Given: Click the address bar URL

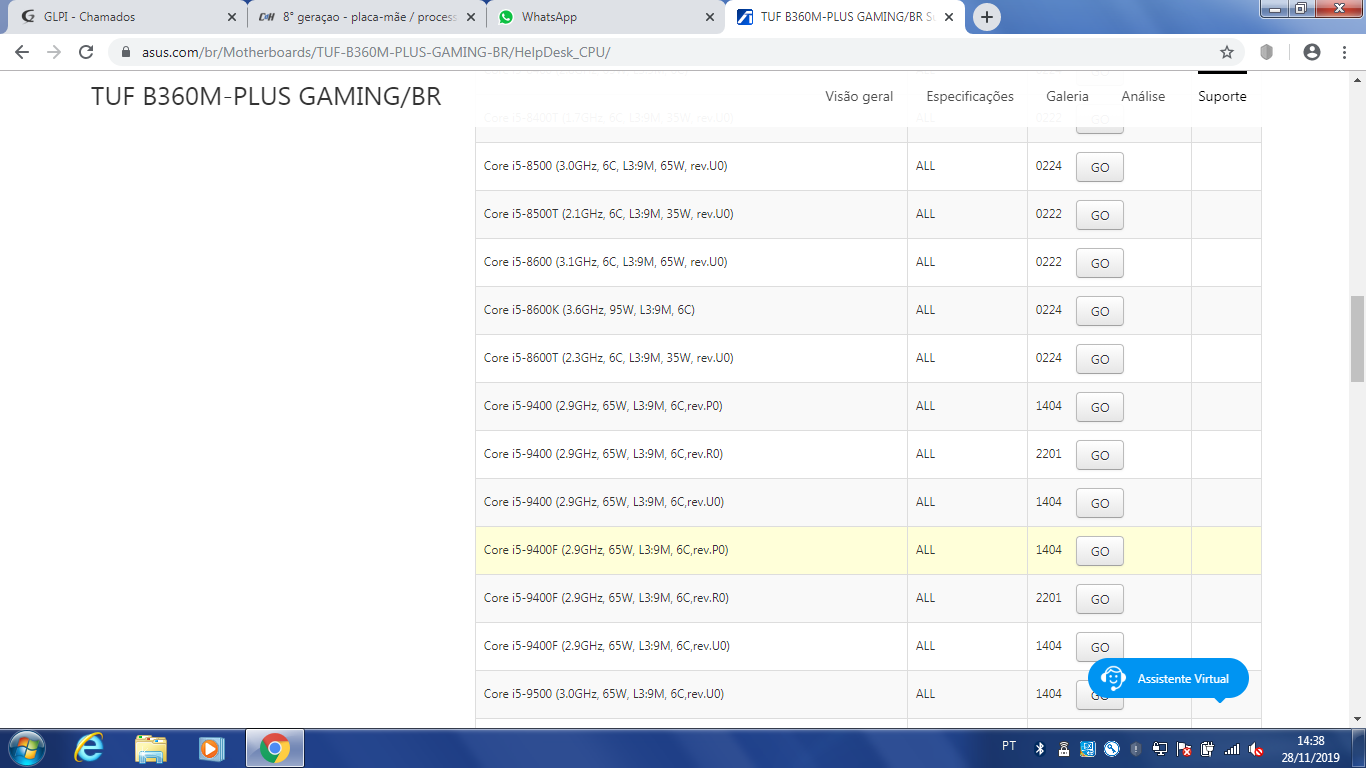Looking at the screenshot, I should click(x=376, y=52).
